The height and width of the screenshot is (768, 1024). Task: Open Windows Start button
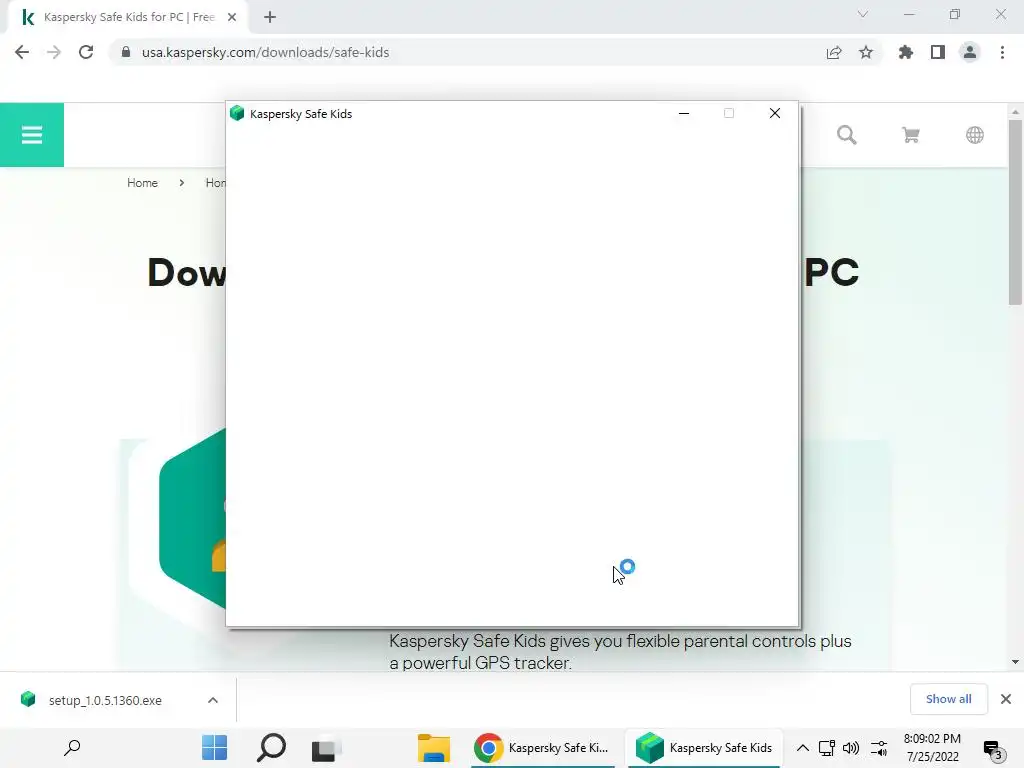(214, 748)
